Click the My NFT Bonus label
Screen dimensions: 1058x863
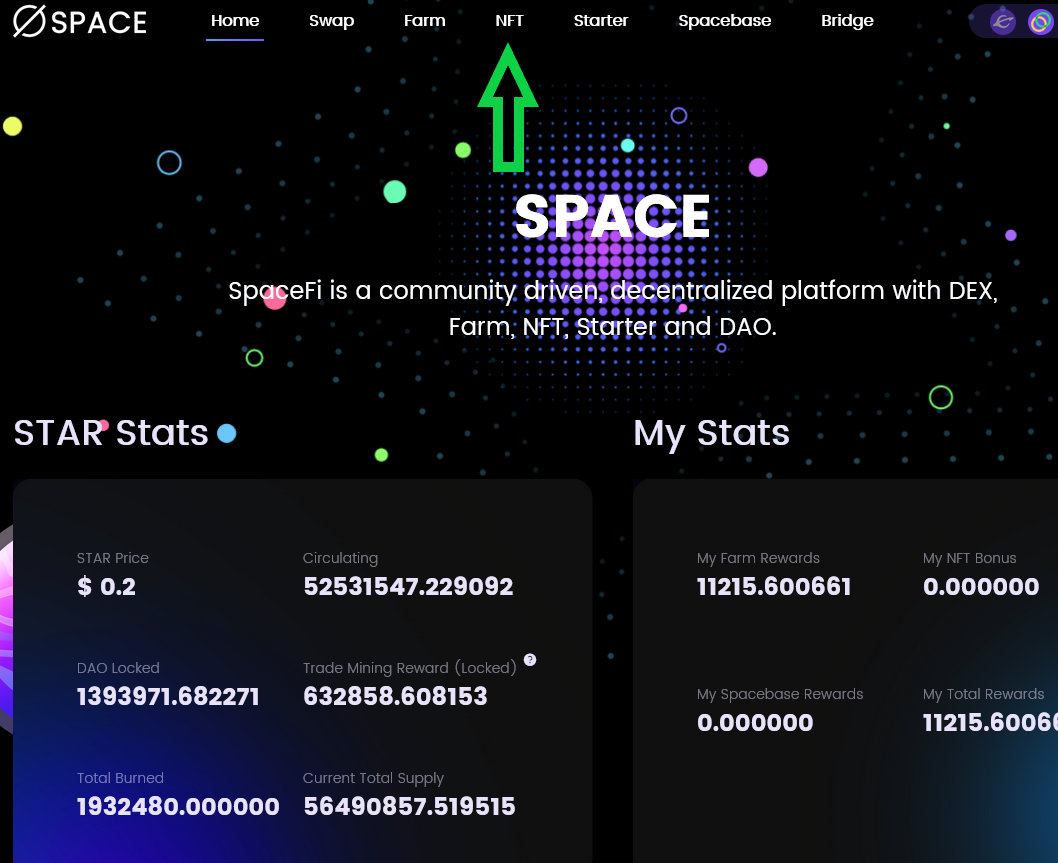click(970, 558)
